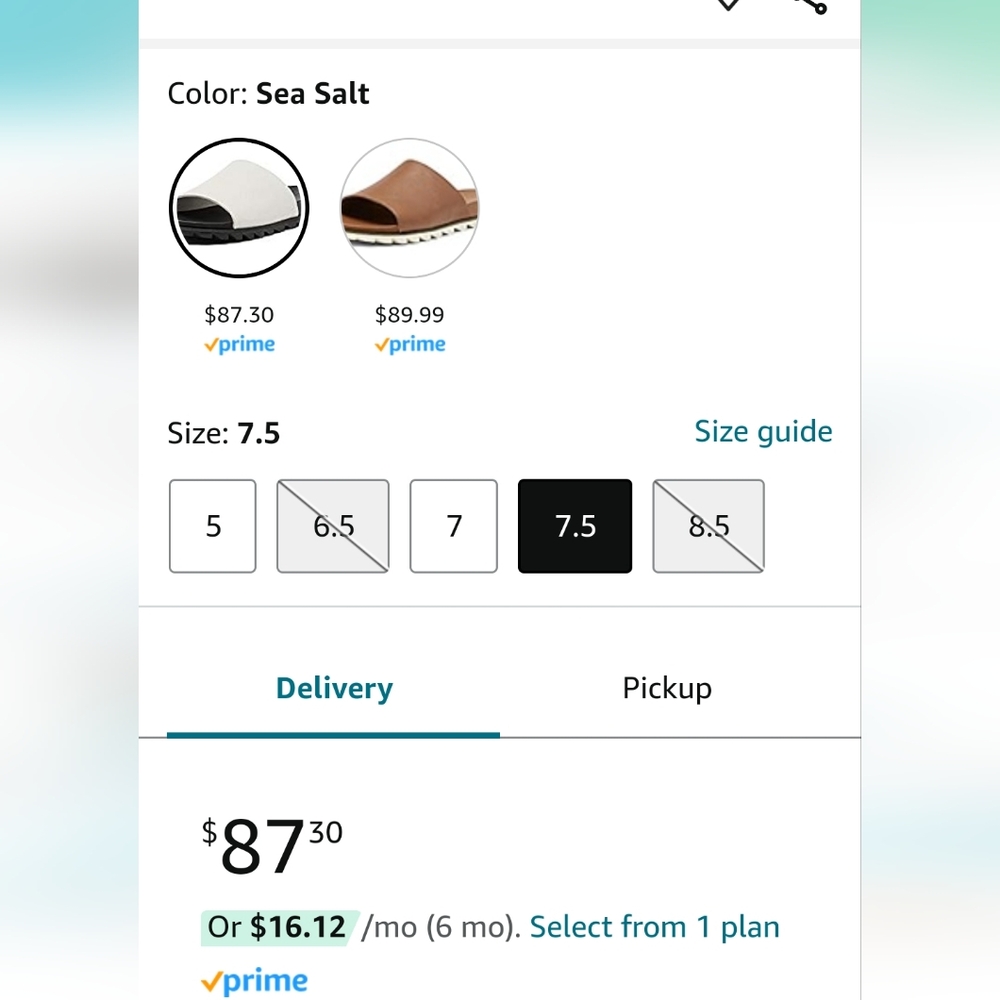The width and height of the screenshot is (1000, 1000).
Task: Tap the share icon at top right
Action: click(812, 6)
